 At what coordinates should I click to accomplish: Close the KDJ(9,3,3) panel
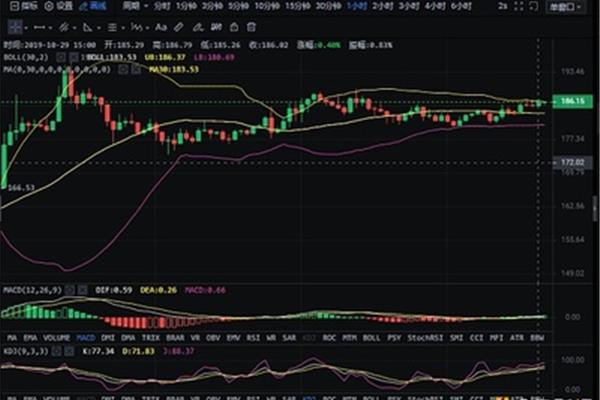(69, 351)
